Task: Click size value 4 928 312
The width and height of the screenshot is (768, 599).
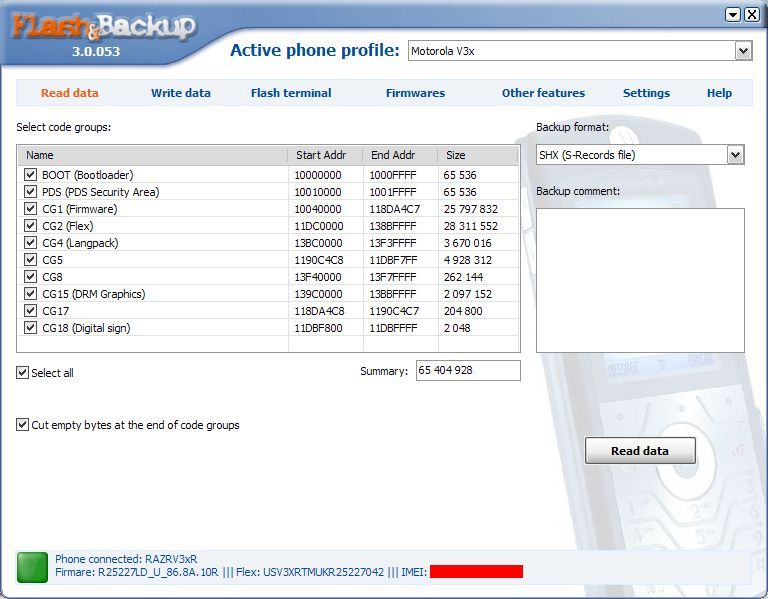Action: tap(468, 260)
